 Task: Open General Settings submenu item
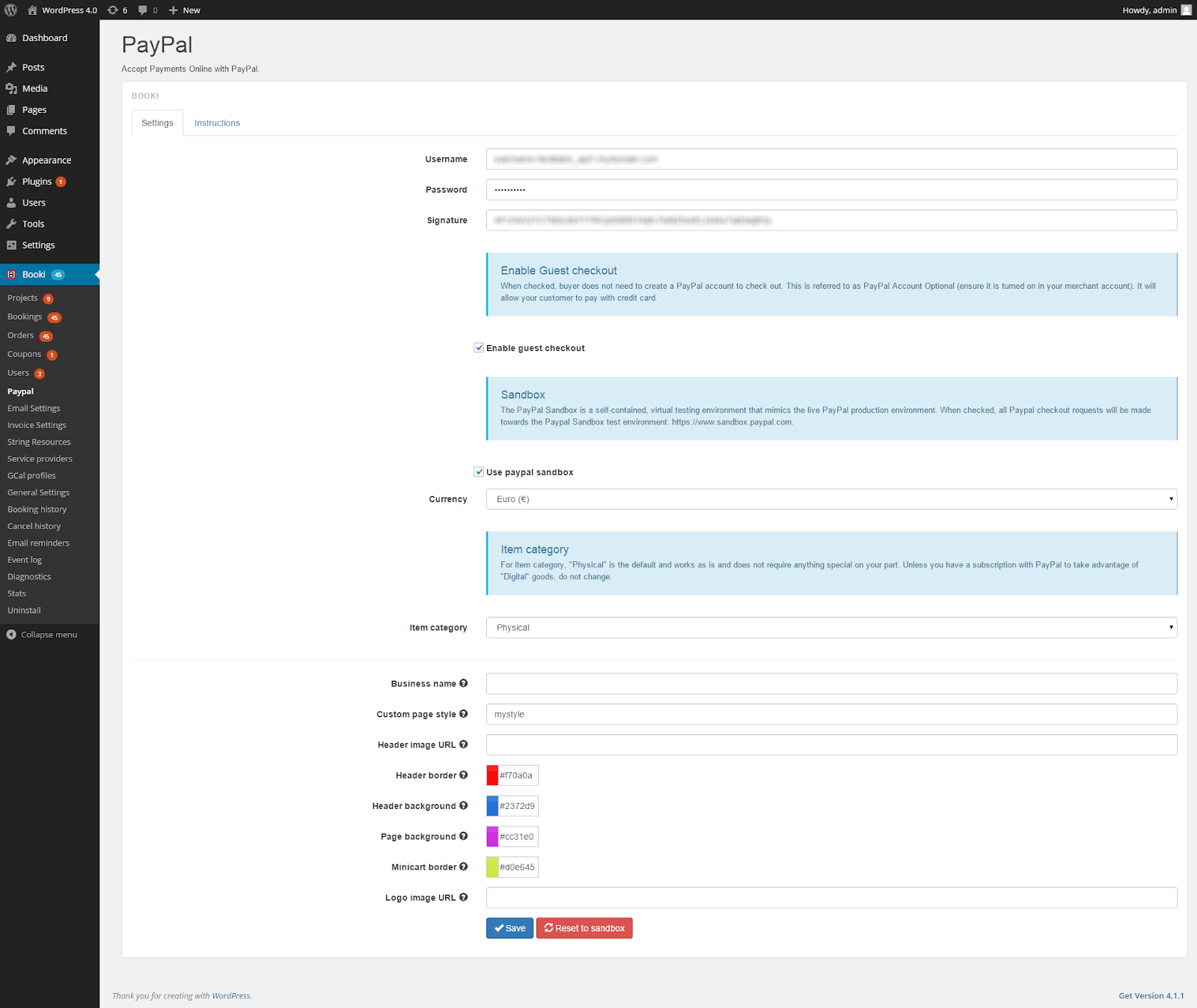click(x=38, y=492)
